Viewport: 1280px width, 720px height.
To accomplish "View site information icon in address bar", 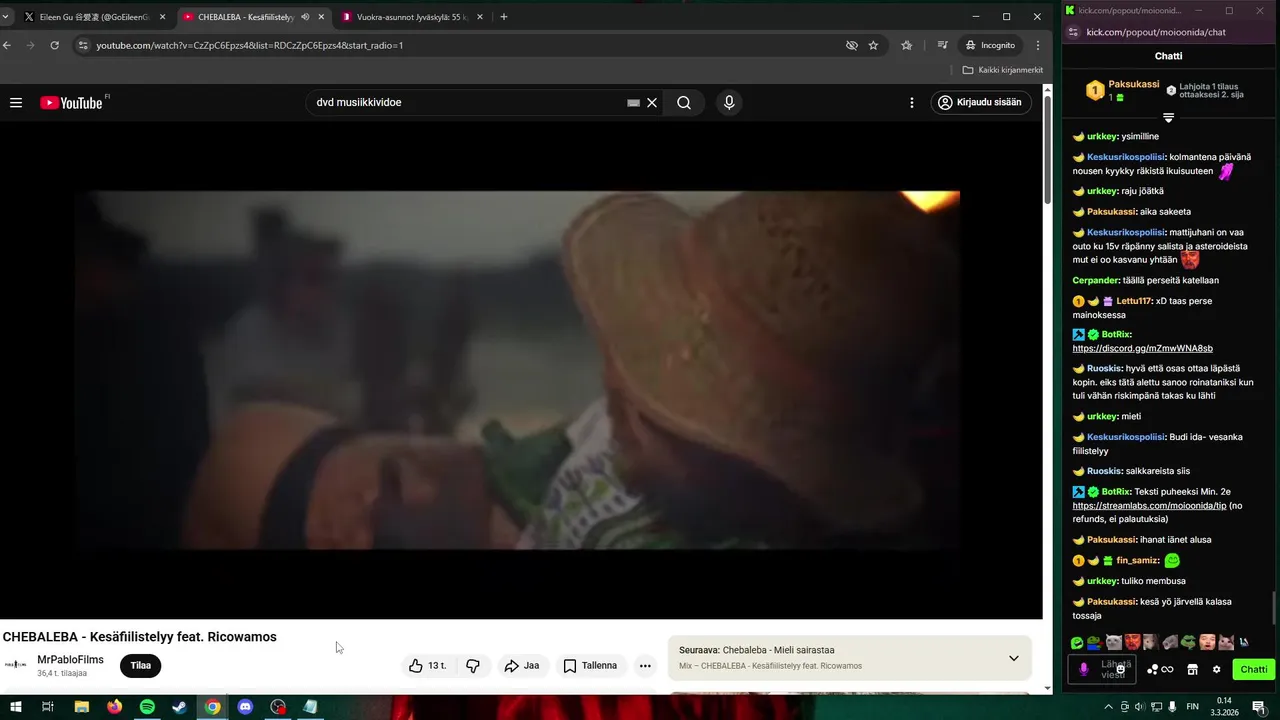I will click(83, 45).
